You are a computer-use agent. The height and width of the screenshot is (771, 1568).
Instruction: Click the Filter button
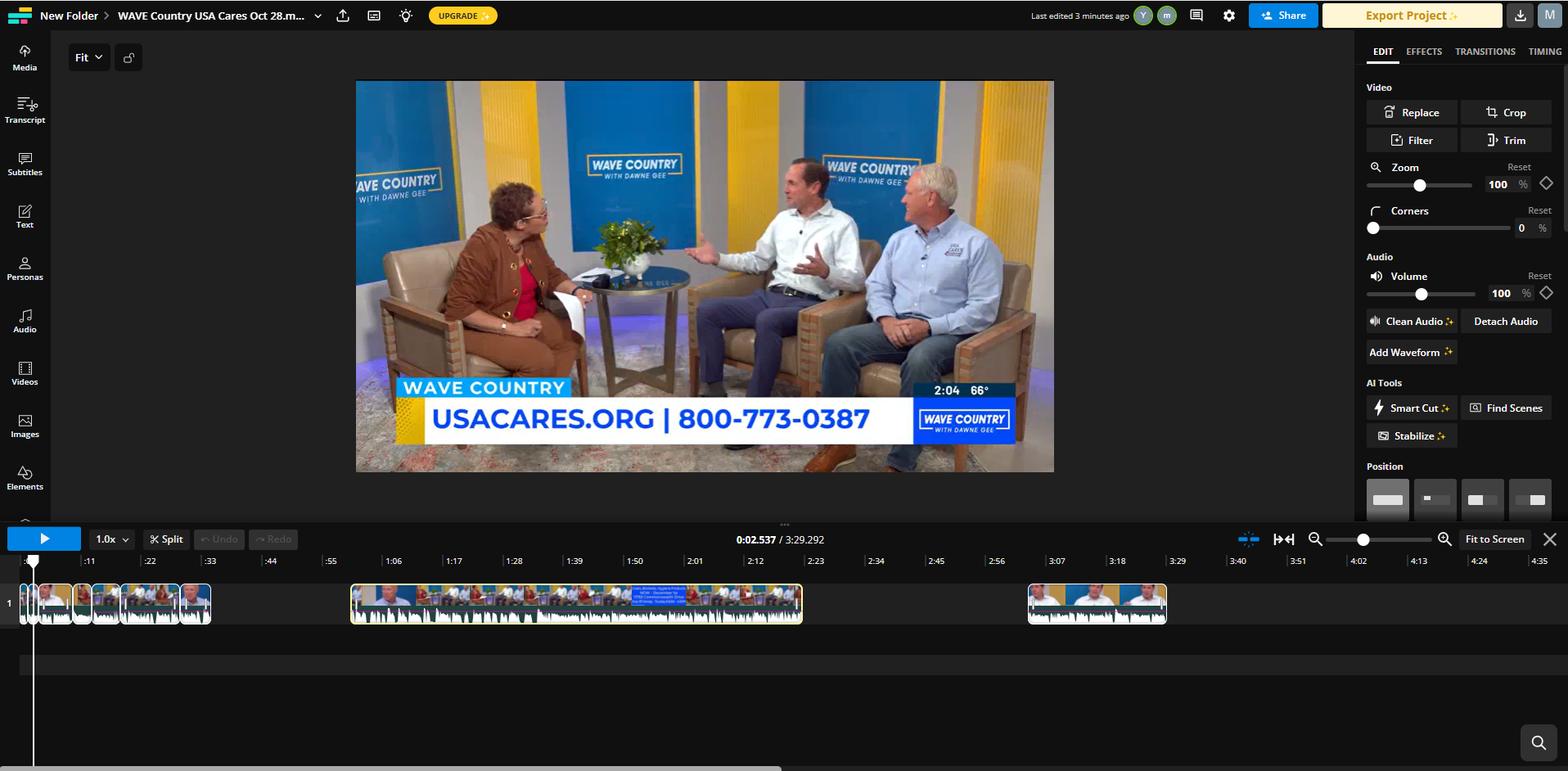(x=1412, y=140)
